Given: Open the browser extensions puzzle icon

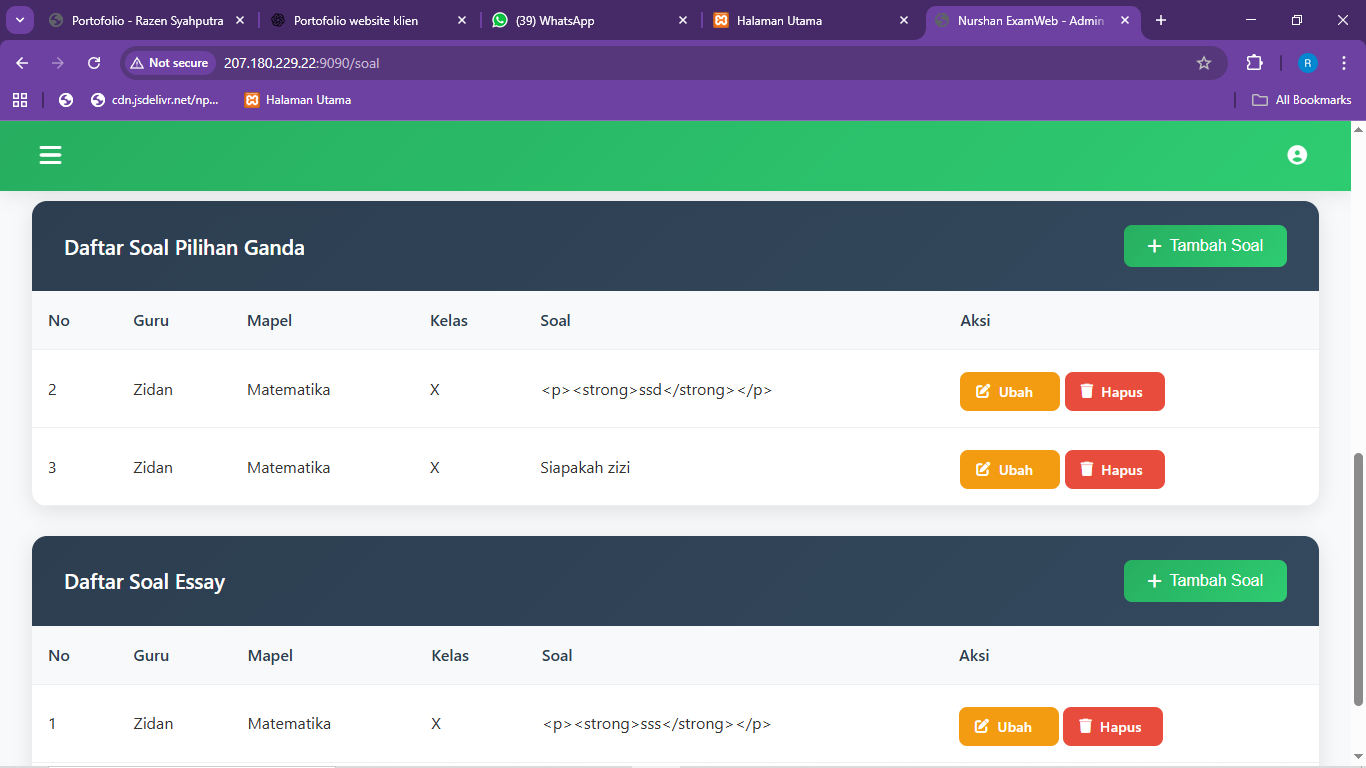Looking at the screenshot, I should tap(1254, 62).
